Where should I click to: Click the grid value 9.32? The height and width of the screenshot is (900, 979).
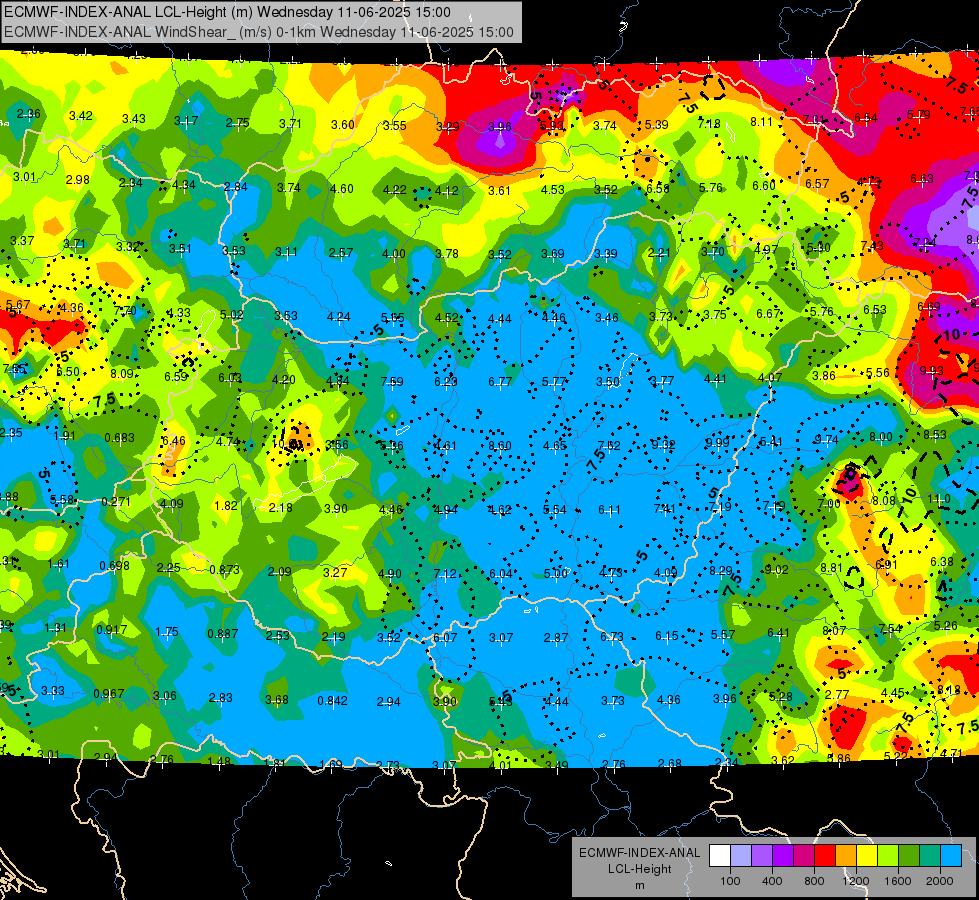click(664, 444)
